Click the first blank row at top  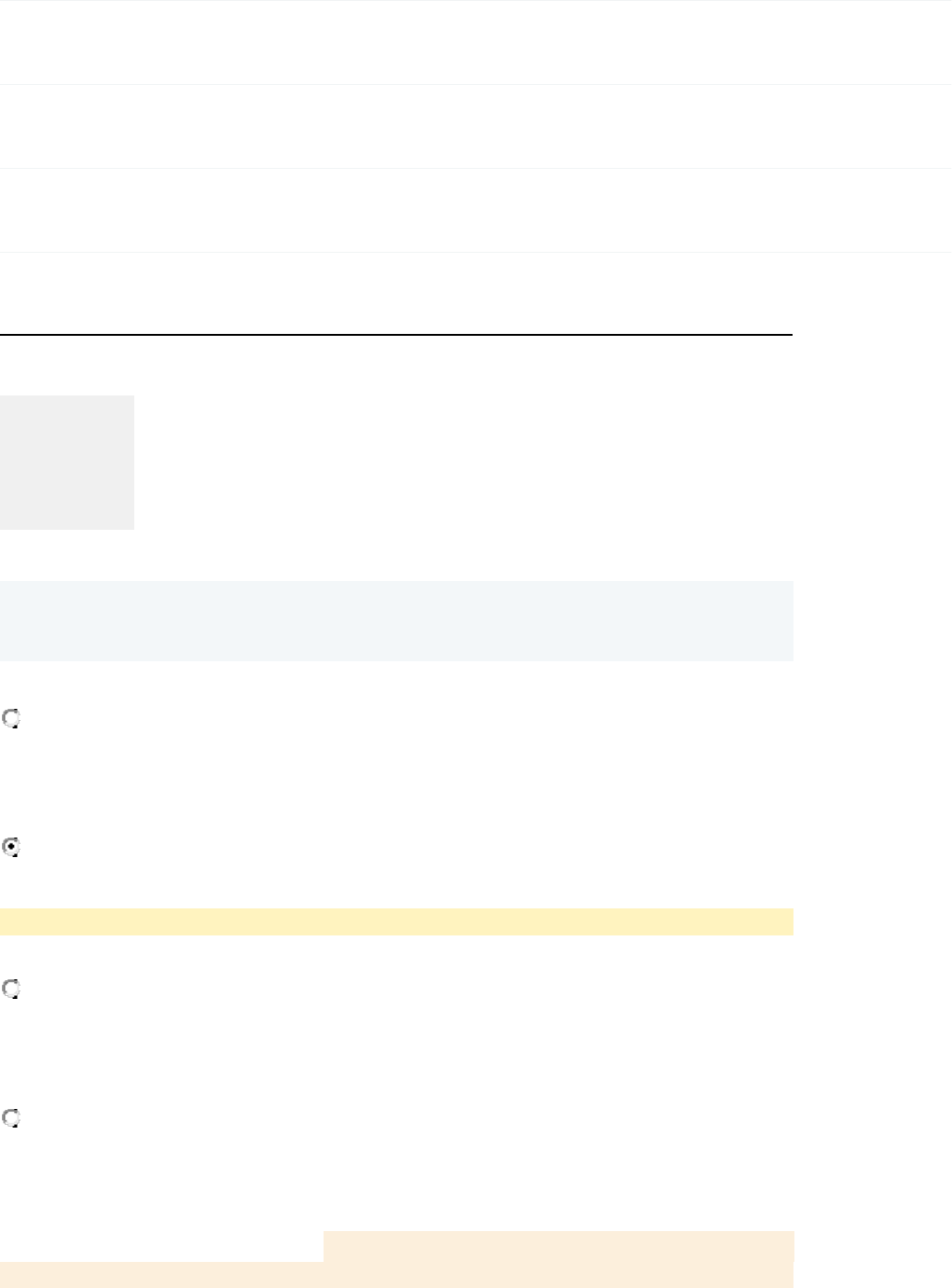476,42
